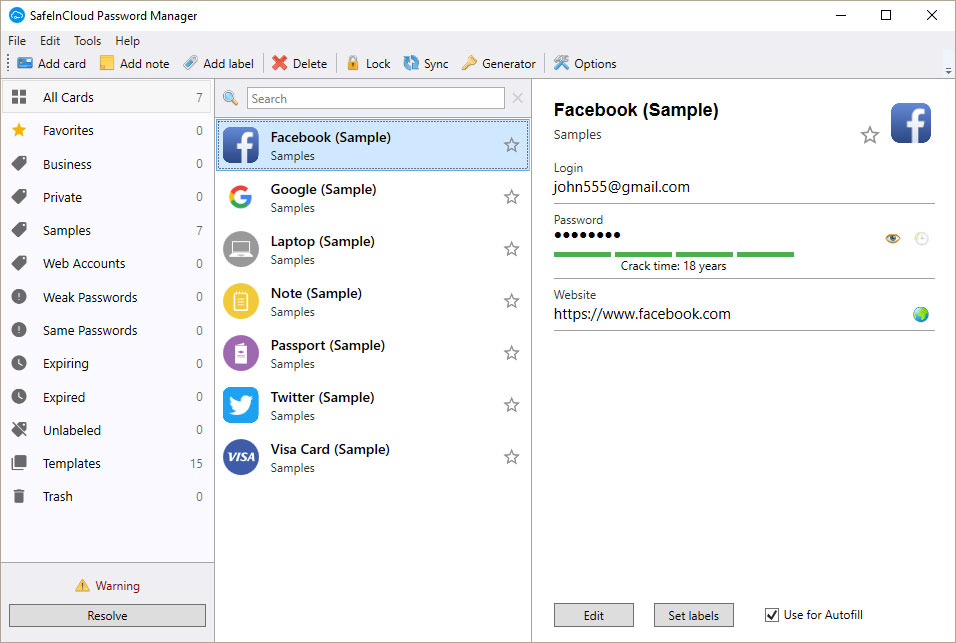The height and width of the screenshot is (643, 956).
Task: Select the Private label
Action: (107, 197)
